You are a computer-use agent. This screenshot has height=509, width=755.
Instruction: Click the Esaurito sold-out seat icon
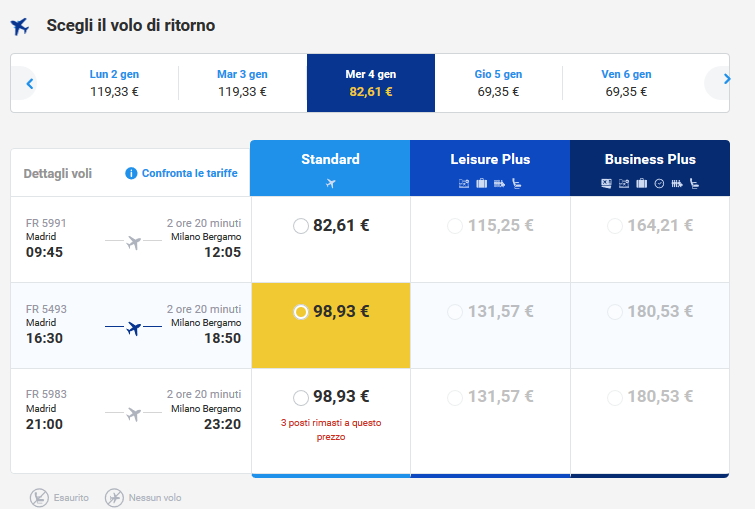click(38, 496)
